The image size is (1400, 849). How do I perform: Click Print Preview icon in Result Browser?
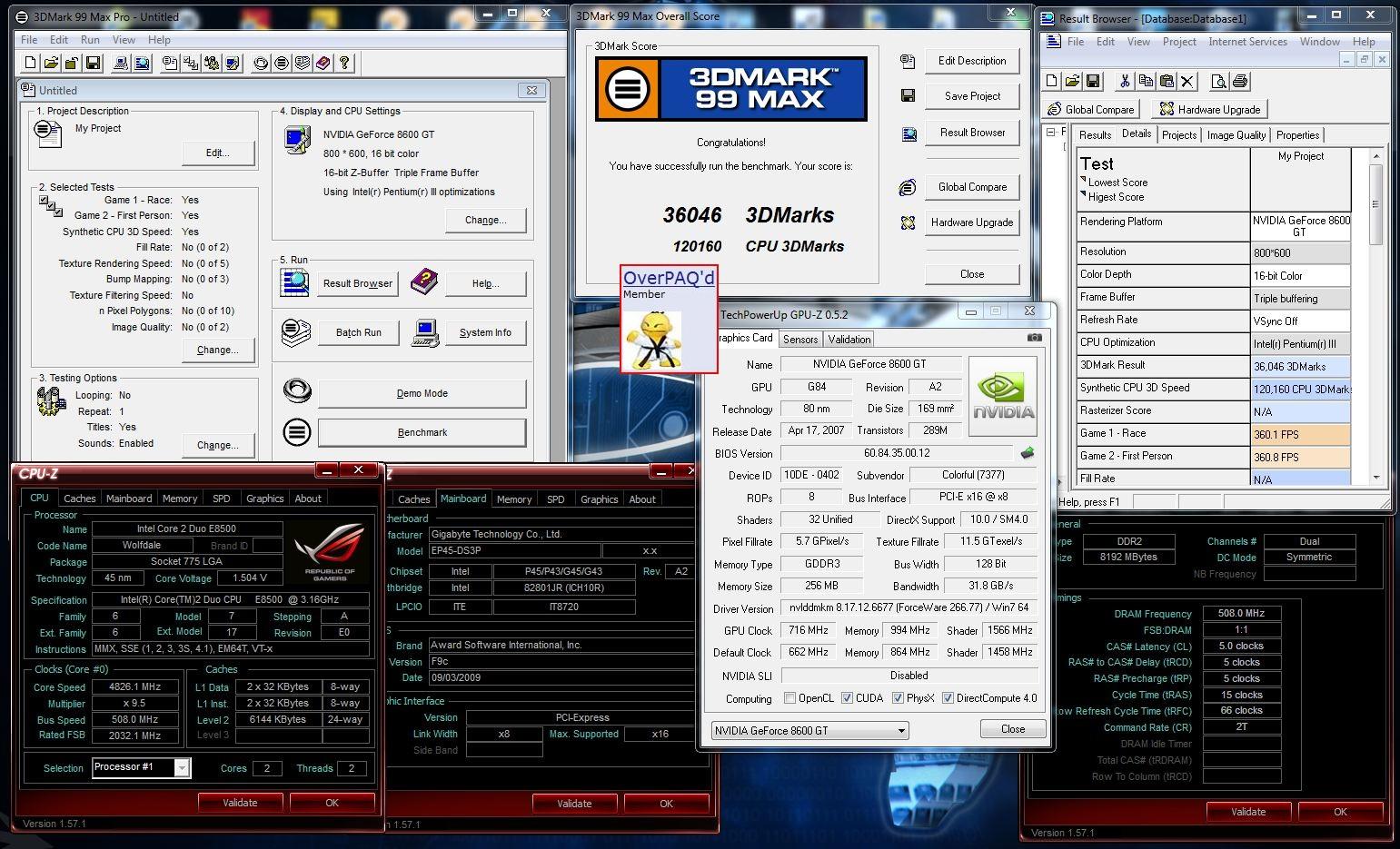pos(1218,81)
